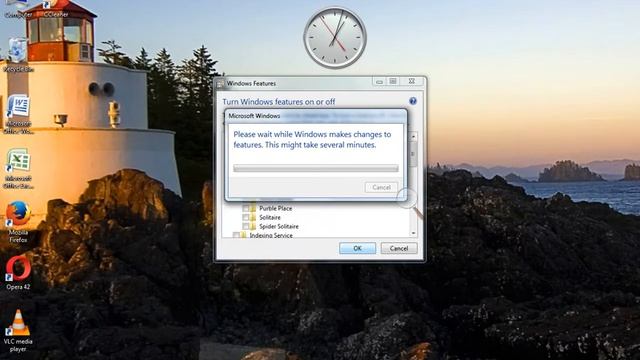Image resolution: width=640 pixels, height=360 pixels.
Task: Click the analog clock desktop gadget
Action: [335, 38]
